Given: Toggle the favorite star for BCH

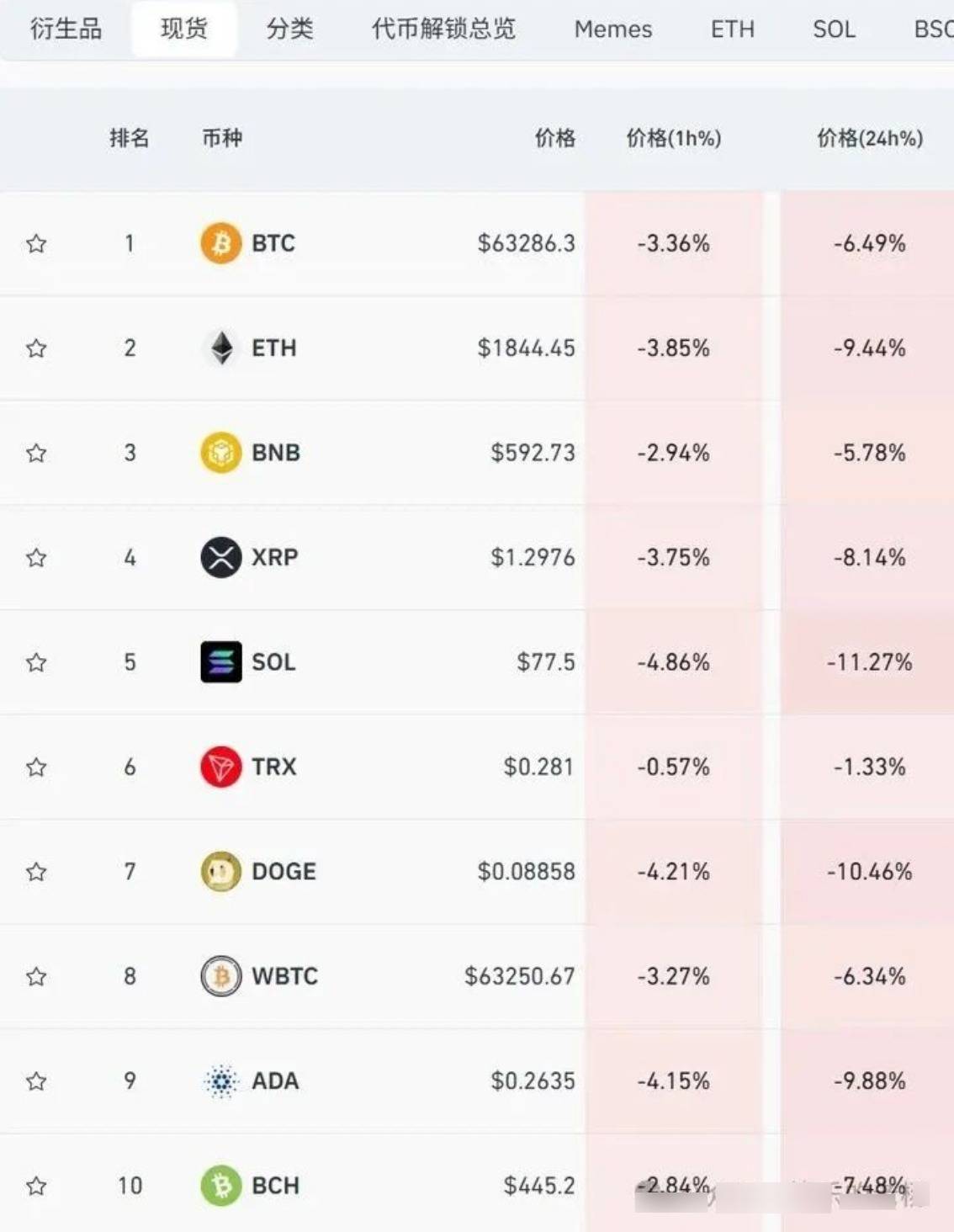Looking at the screenshot, I should point(36,1187).
